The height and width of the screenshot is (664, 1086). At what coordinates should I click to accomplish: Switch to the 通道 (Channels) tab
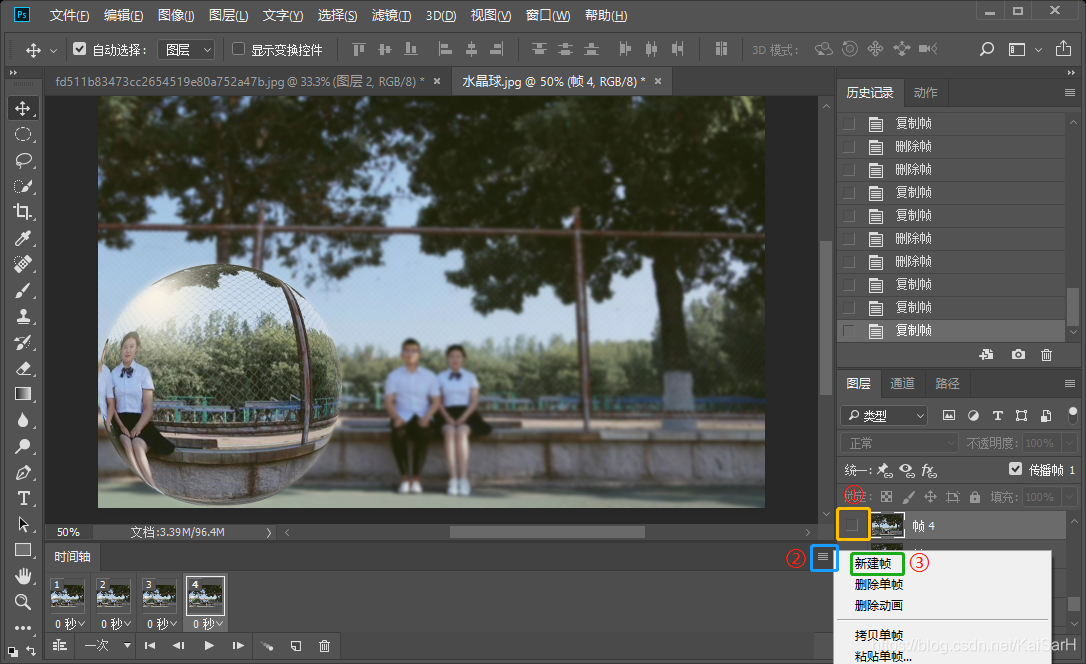(x=902, y=384)
